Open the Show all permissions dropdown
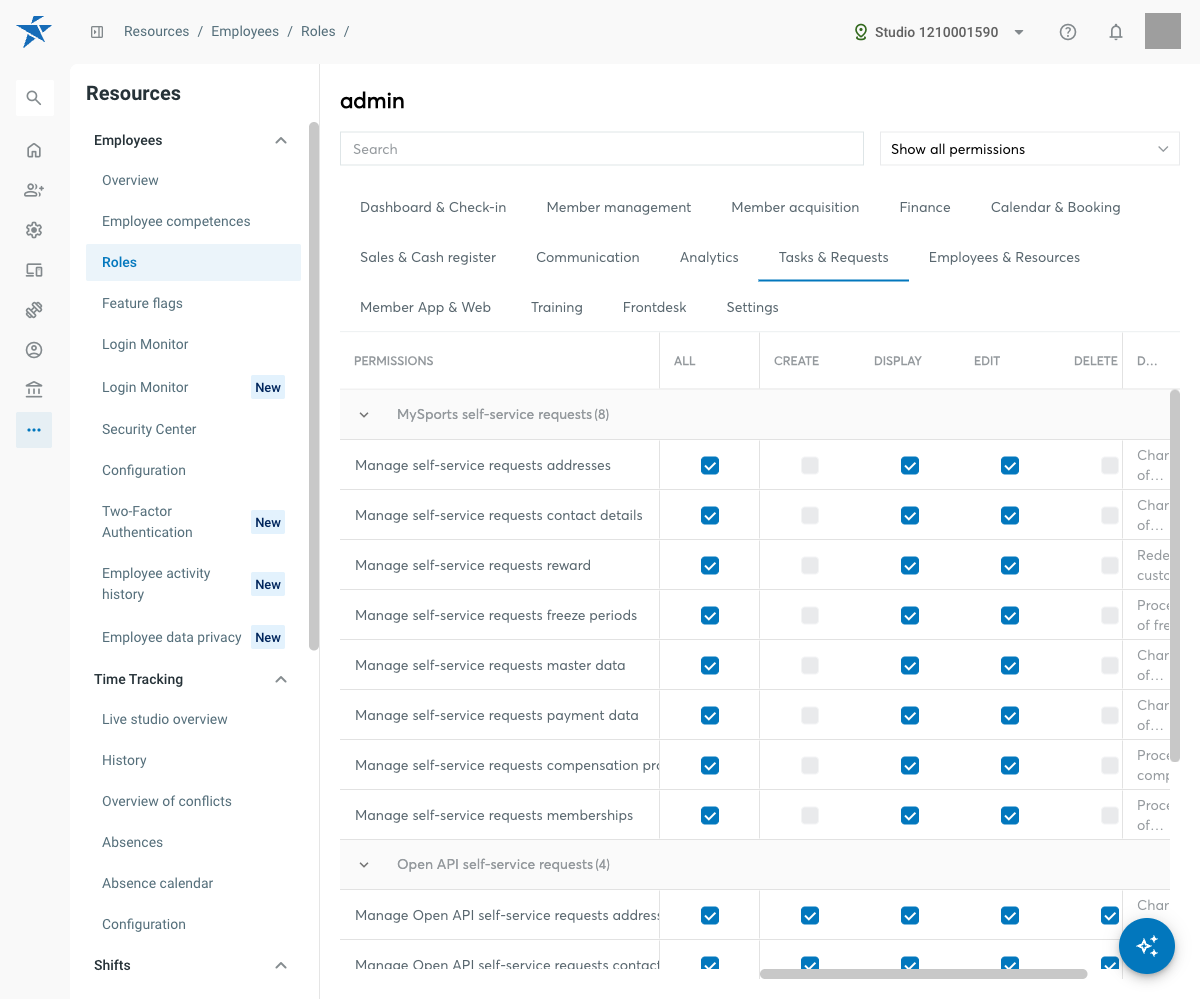 [1030, 149]
